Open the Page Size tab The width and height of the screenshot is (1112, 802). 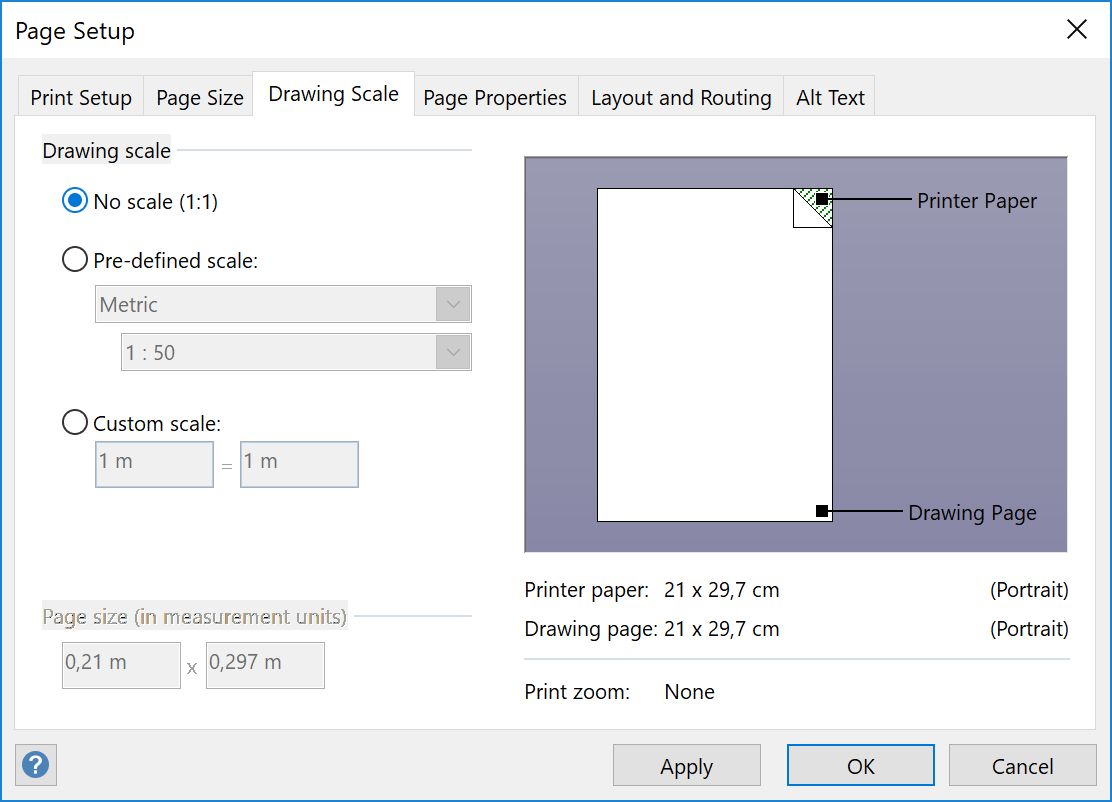click(199, 97)
